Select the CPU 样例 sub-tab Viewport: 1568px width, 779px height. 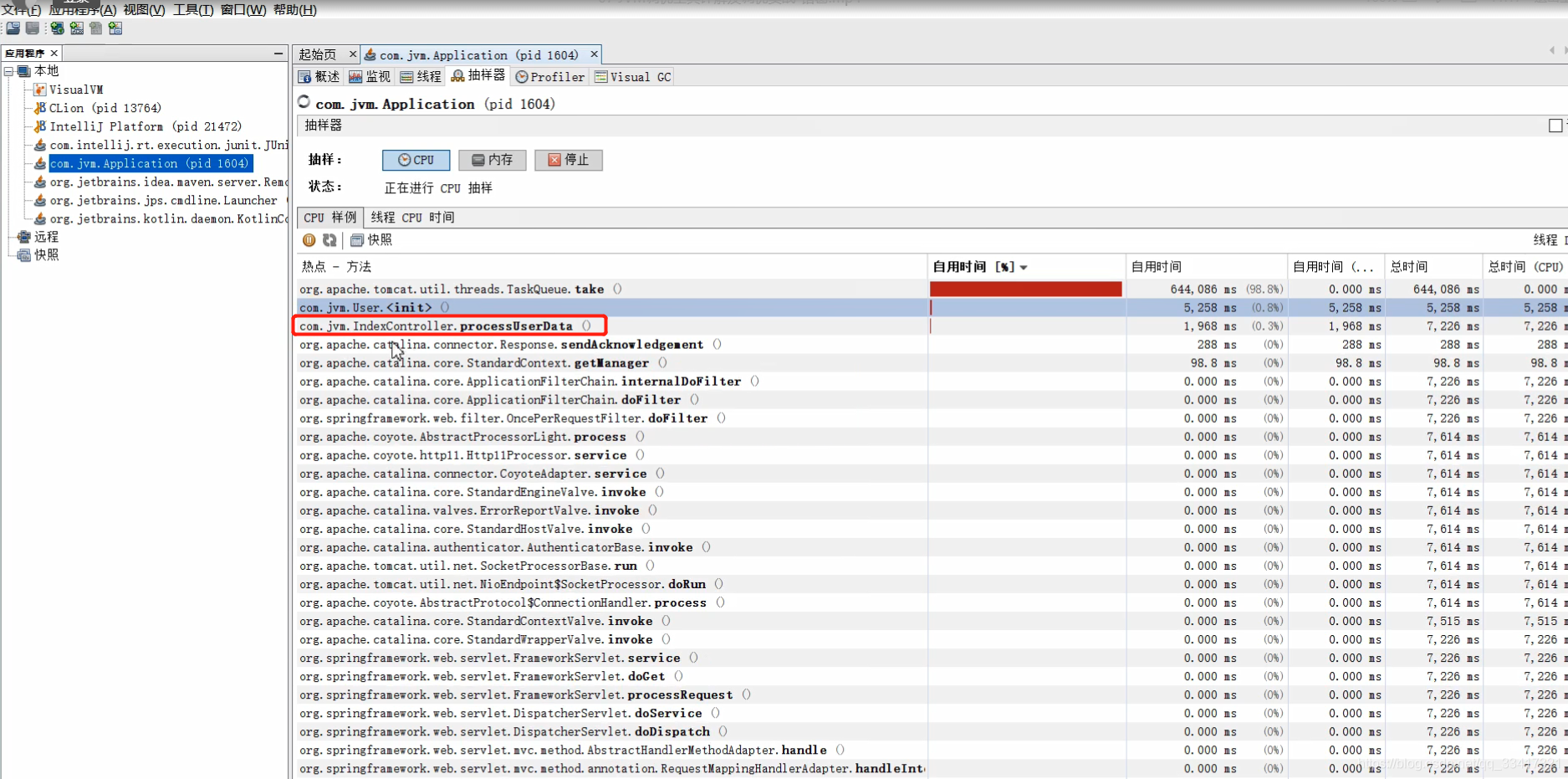[x=330, y=218]
